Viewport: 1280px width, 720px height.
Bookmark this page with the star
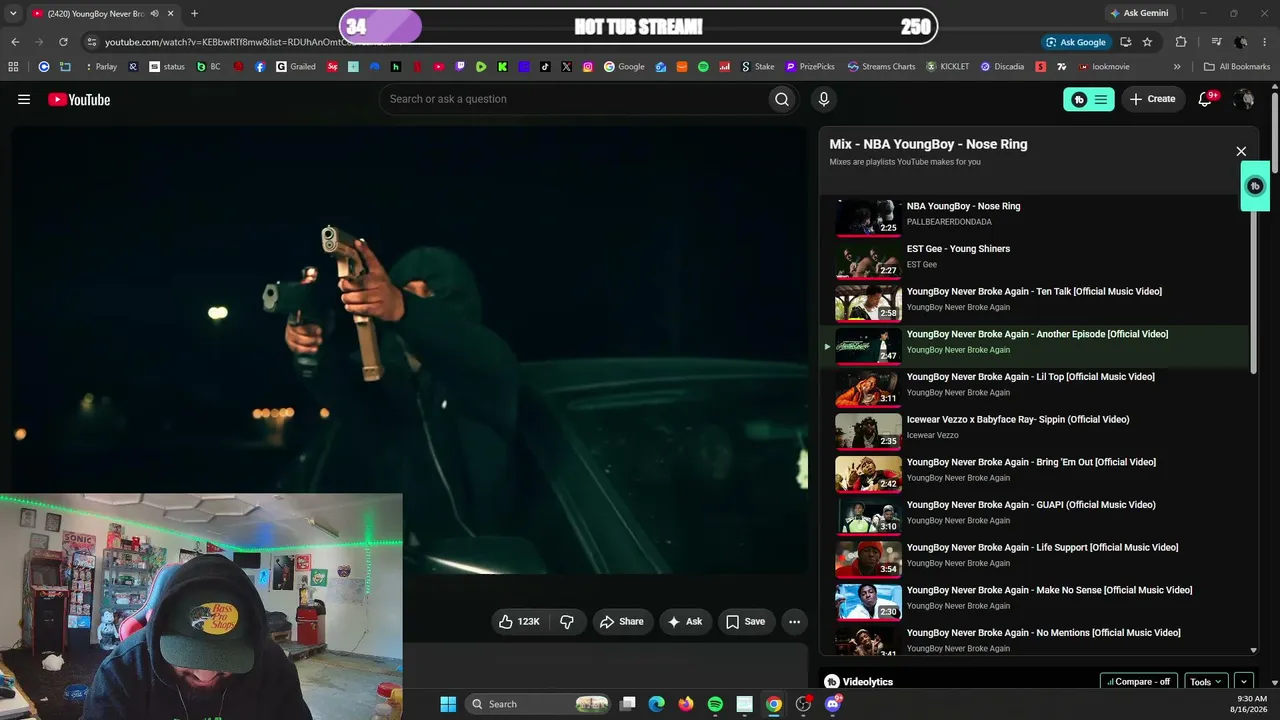[1147, 42]
